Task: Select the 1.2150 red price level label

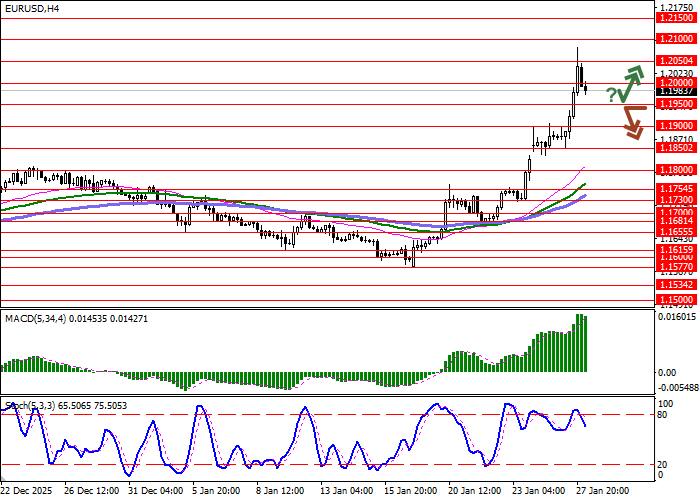Action: 677,18
